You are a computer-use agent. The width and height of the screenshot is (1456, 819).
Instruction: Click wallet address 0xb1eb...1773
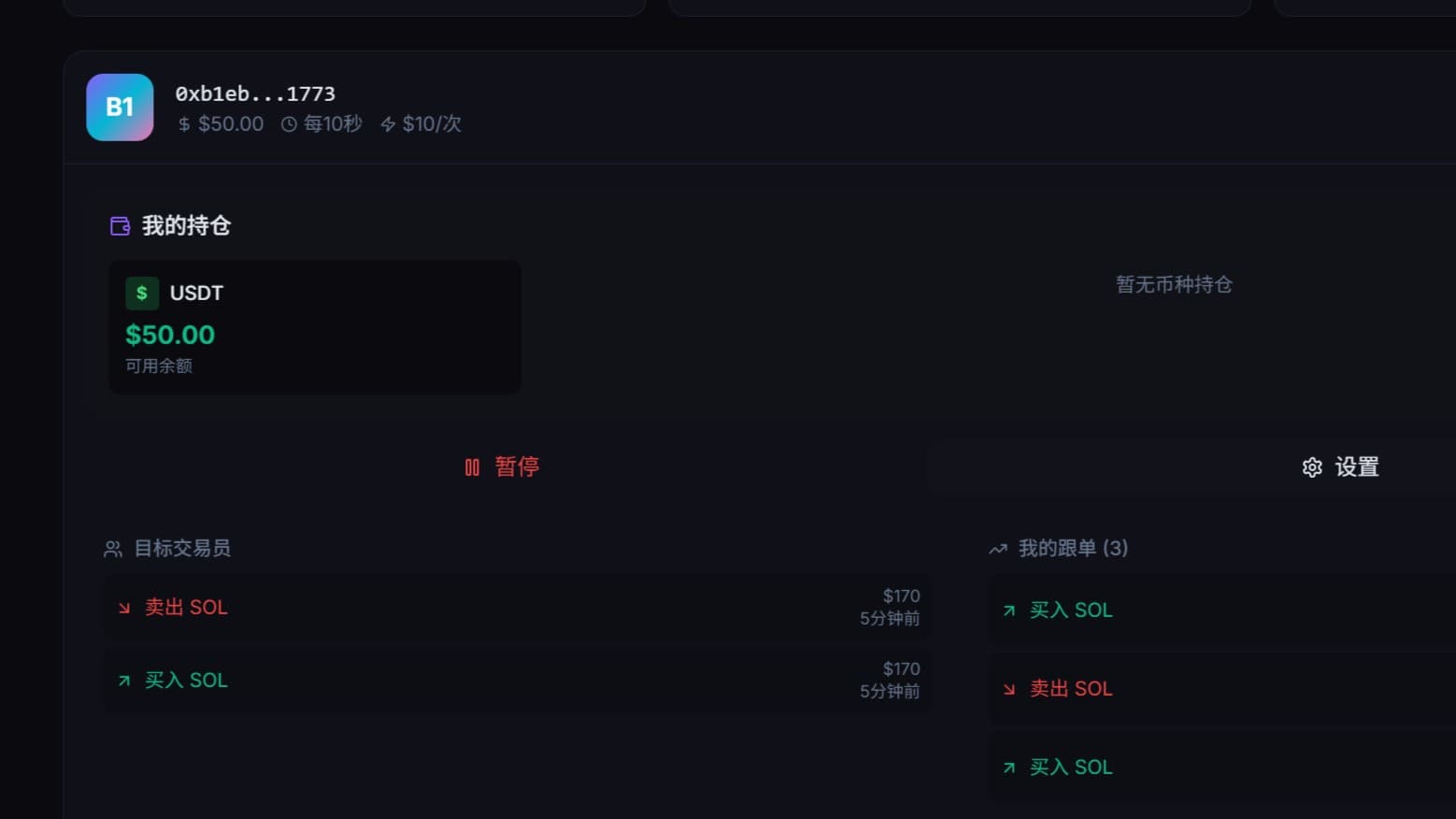tap(255, 93)
